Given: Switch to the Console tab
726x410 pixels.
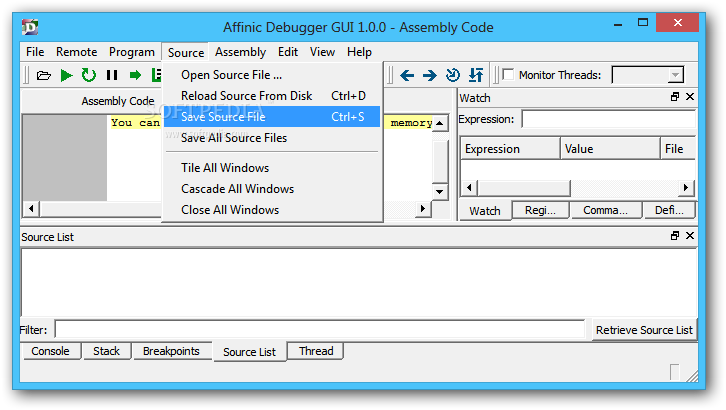Looking at the screenshot, I should click(50, 351).
